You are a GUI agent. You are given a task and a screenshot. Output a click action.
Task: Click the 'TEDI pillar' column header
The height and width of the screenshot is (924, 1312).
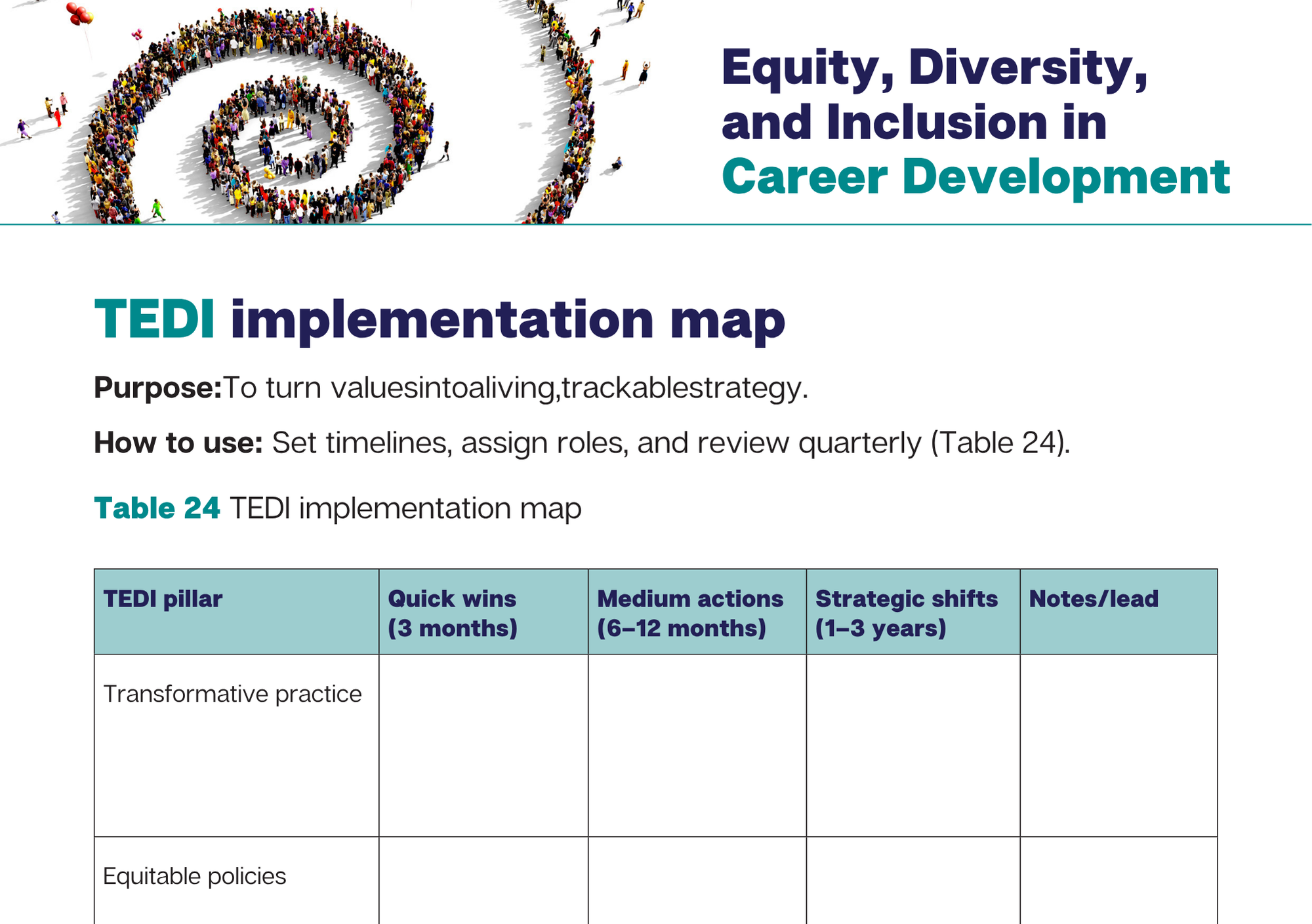click(x=163, y=599)
